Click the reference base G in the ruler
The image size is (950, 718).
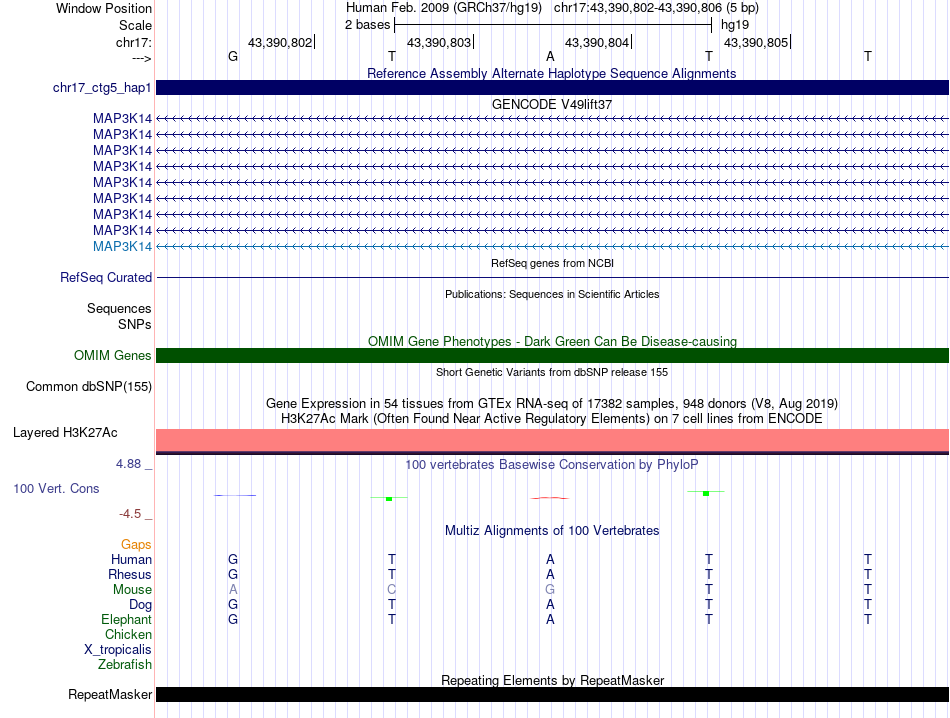pyautogui.click(x=233, y=56)
